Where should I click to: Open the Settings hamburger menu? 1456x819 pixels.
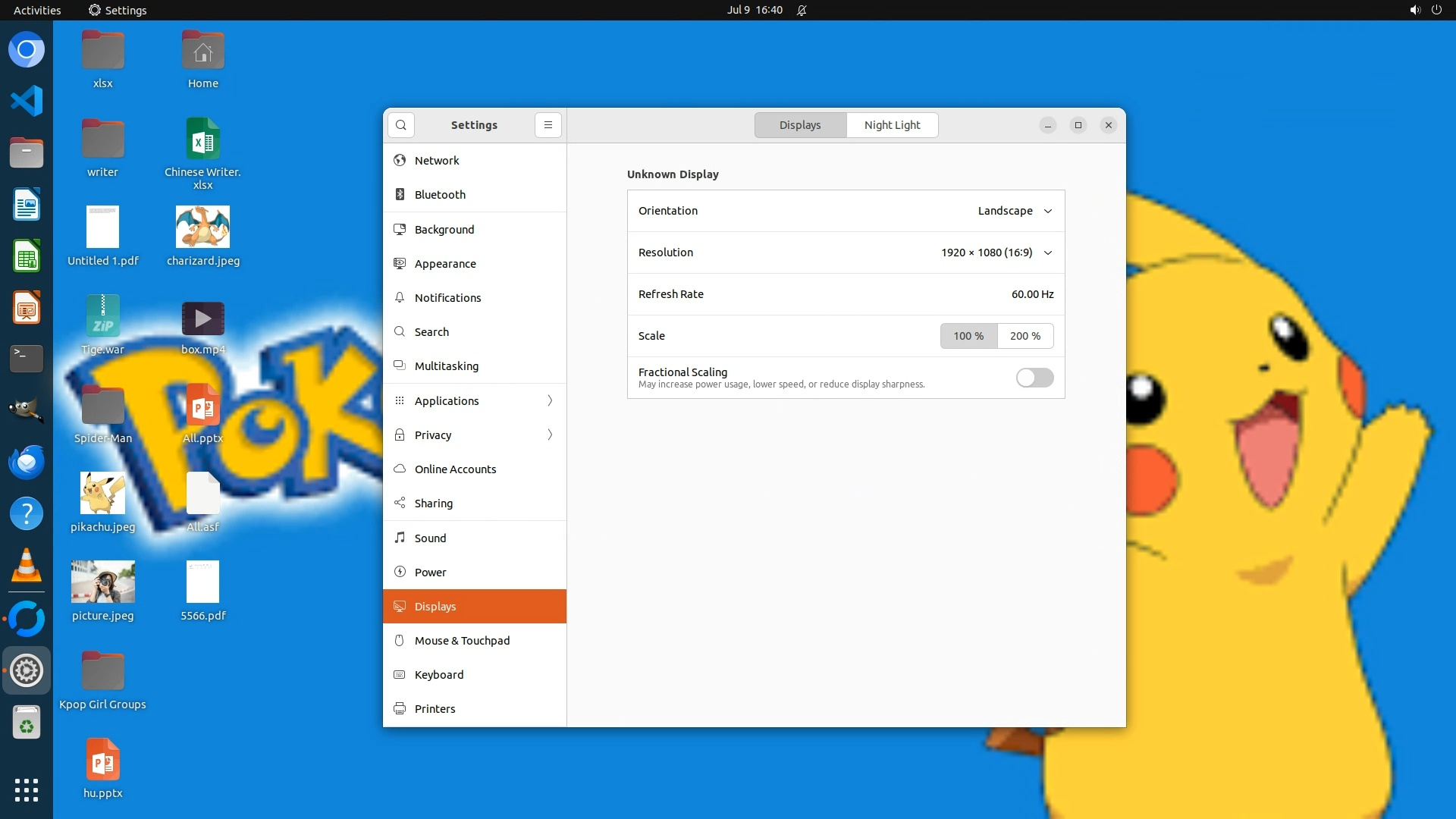(x=548, y=125)
